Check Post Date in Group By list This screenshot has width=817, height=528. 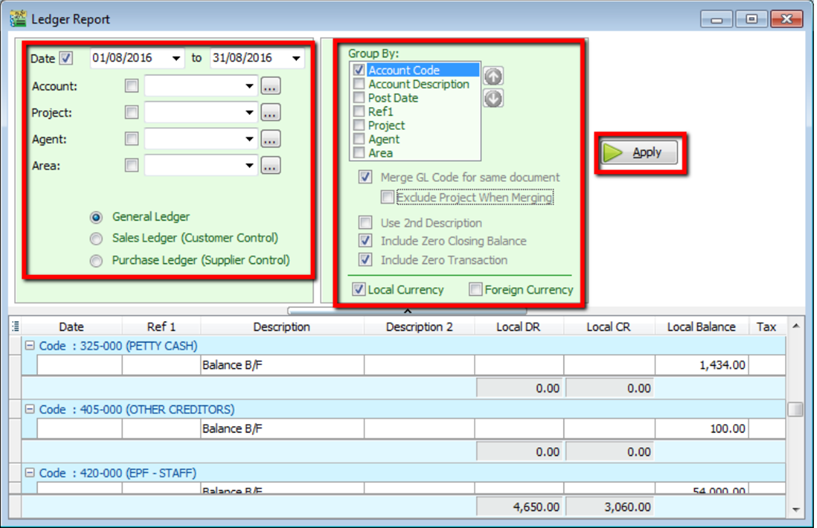[359, 99]
